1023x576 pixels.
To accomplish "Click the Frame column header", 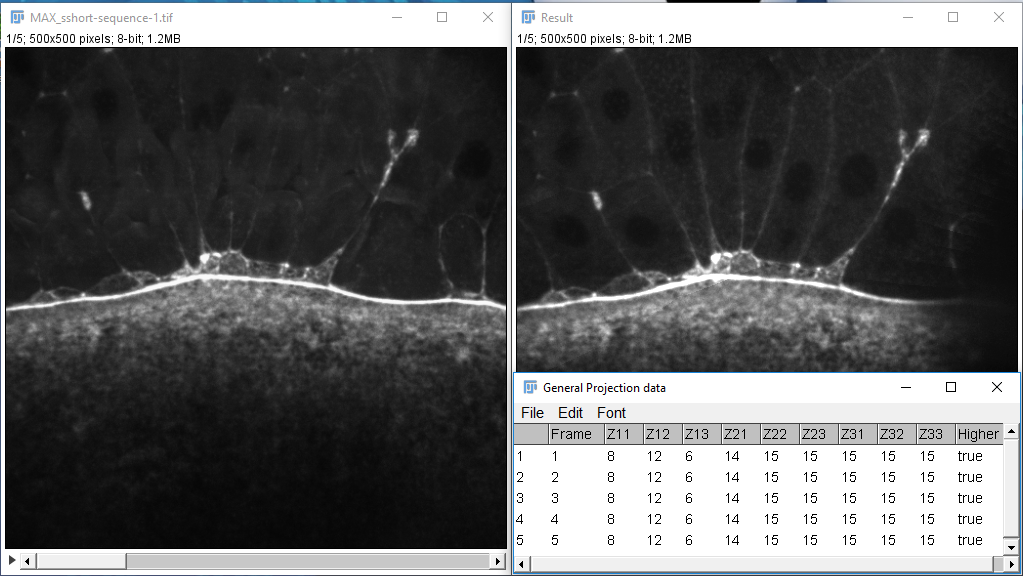I will click(571, 434).
